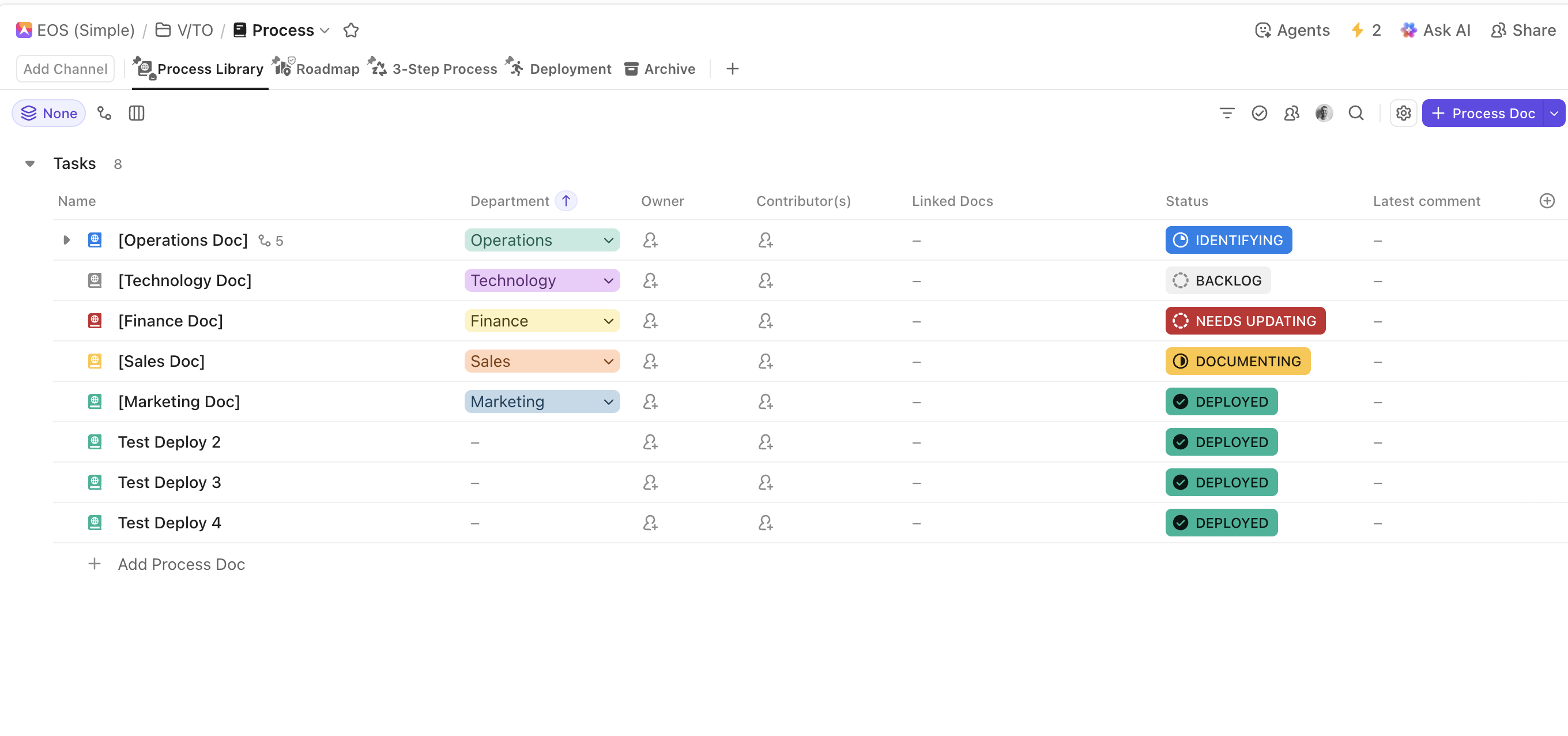Open view settings gear icon
The height and width of the screenshot is (736, 1568).
click(1403, 113)
